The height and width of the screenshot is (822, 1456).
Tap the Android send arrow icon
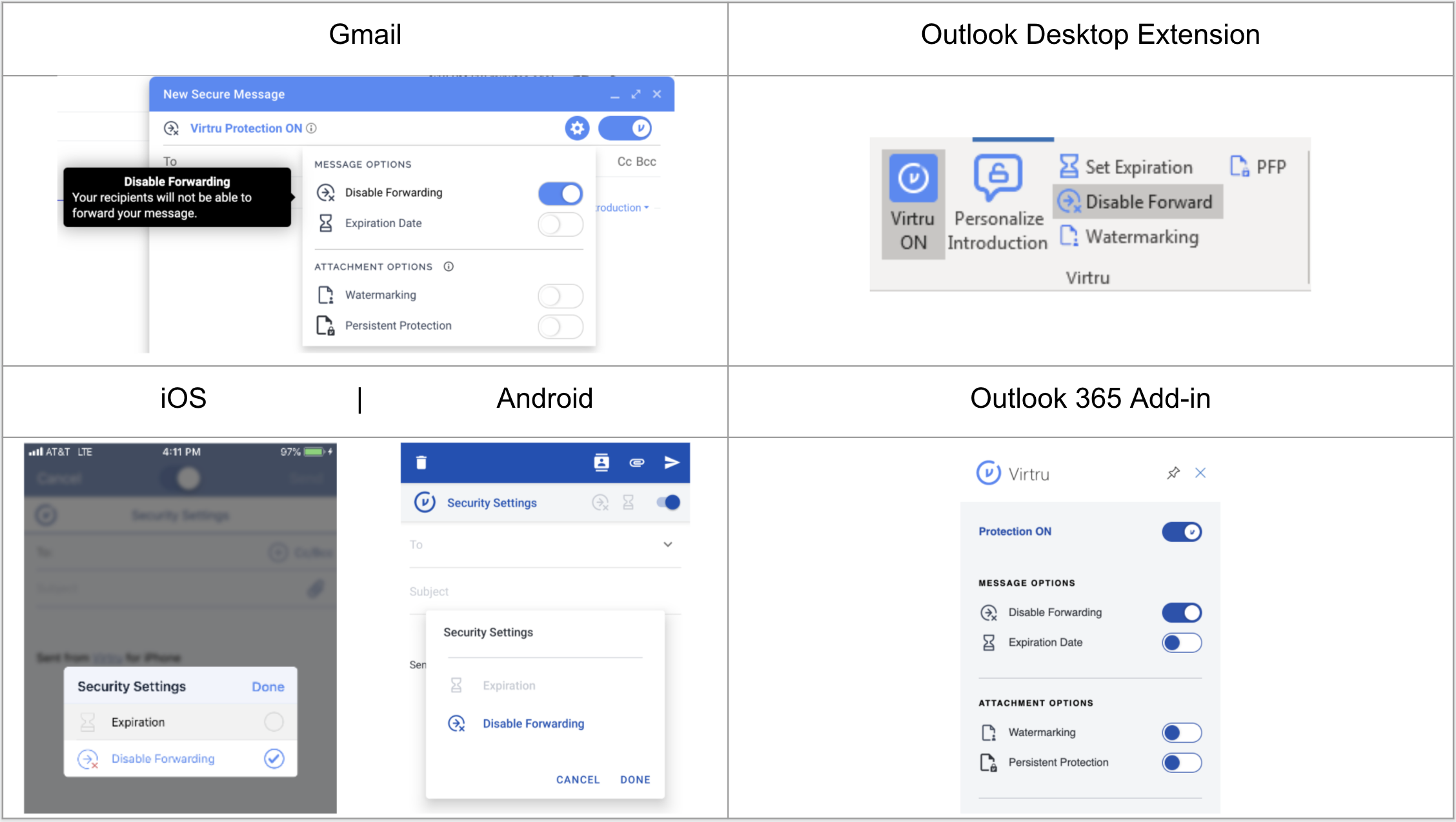tap(672, 463)
